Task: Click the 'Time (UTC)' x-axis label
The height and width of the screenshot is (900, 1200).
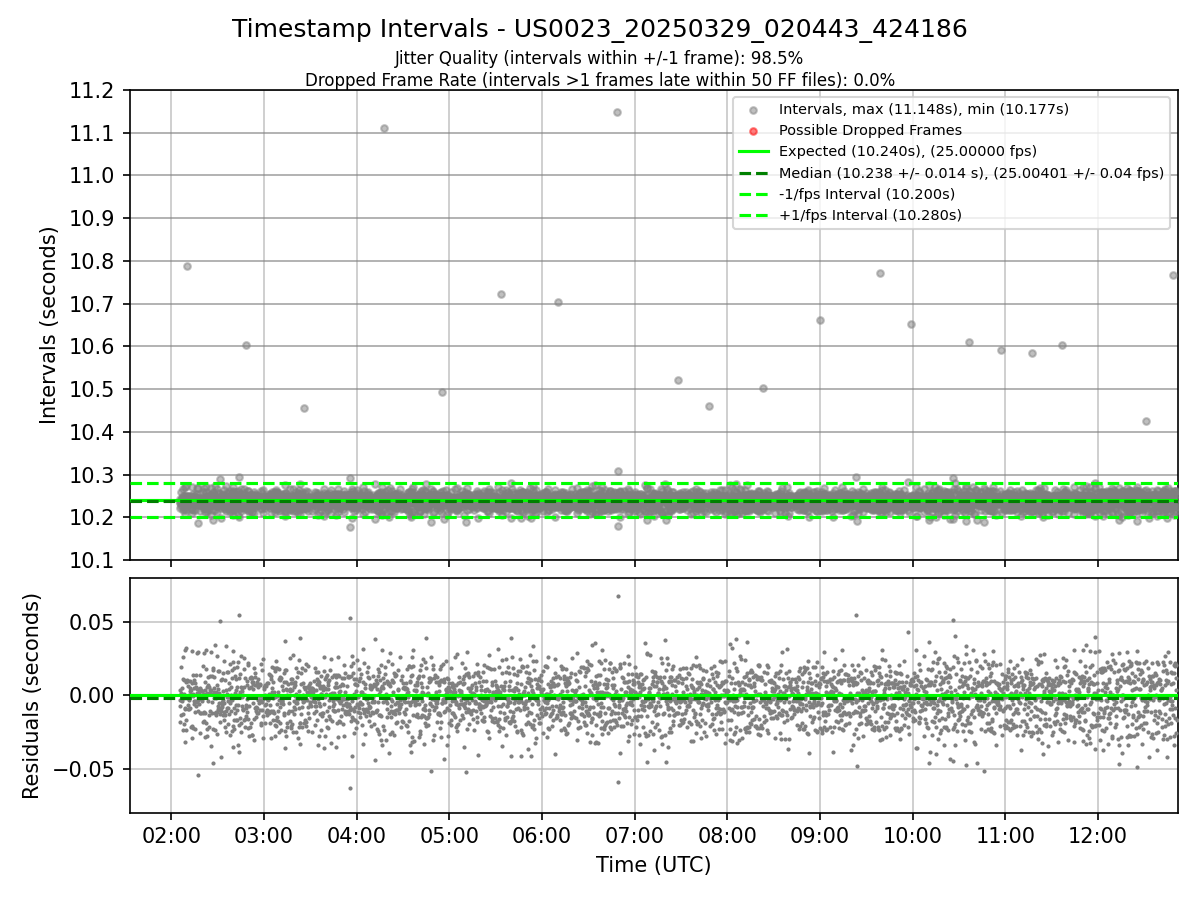Action: pos(653,865)
